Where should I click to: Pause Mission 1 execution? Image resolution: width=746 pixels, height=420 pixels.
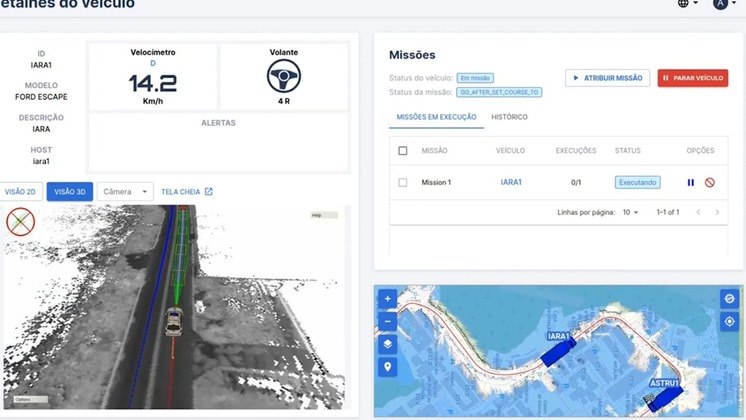[x=690, y=183]
